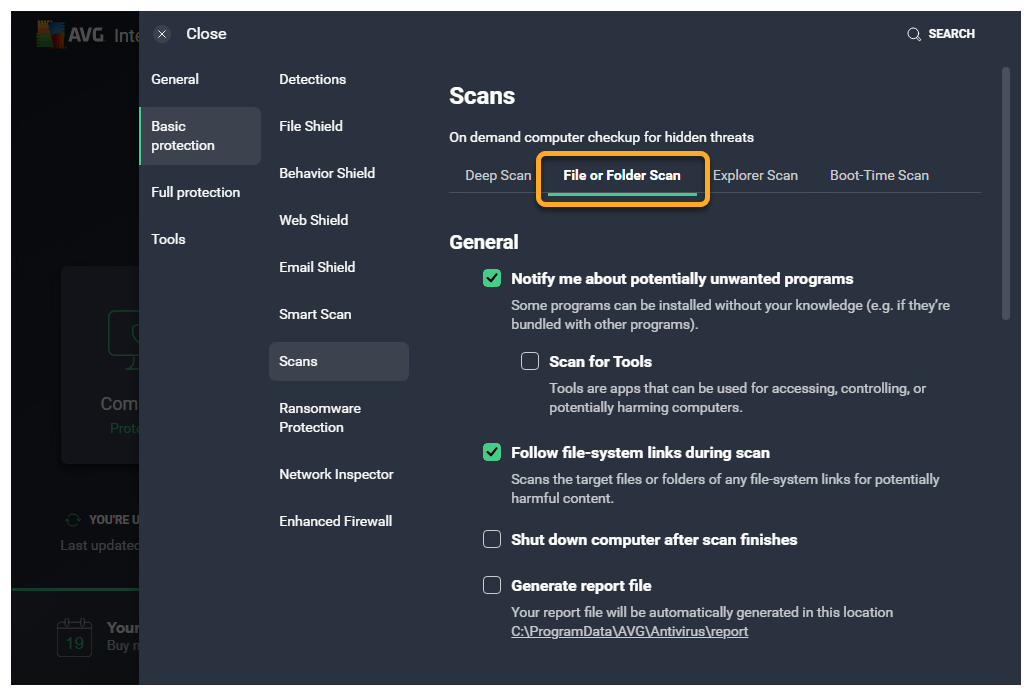This screenshot has height=697, width=1033.
Task: Click the AVG logo icon
Action: point(50,35)
